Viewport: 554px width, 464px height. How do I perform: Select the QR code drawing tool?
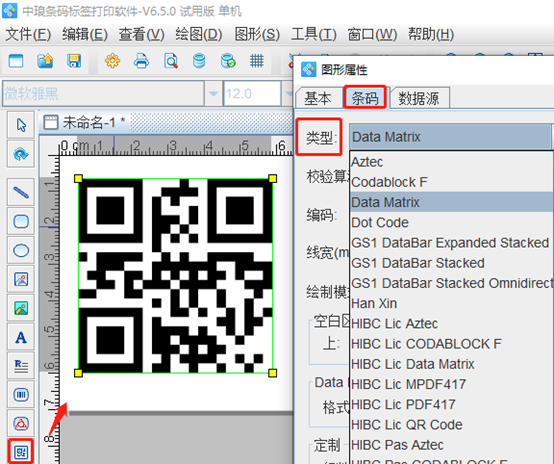tap(21, 451)
